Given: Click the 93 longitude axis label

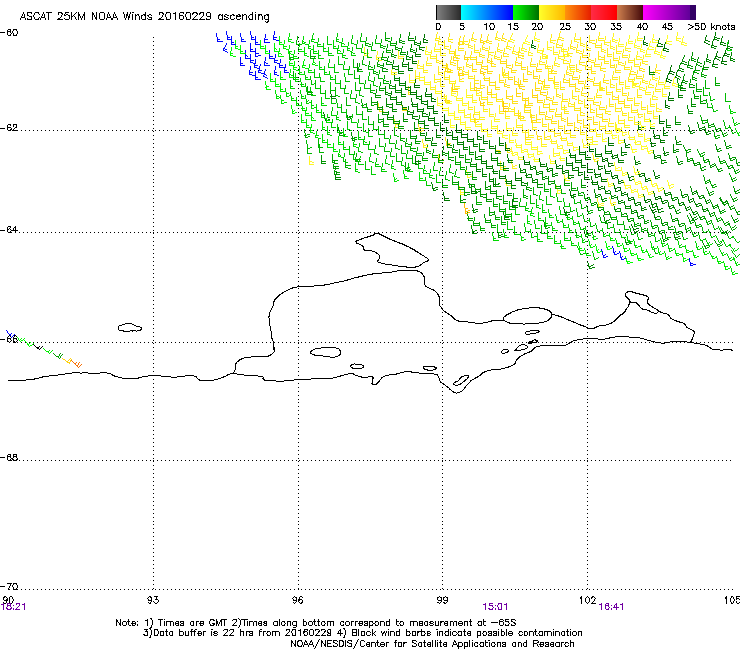Looking at the screenshot, I should [153, 600].
